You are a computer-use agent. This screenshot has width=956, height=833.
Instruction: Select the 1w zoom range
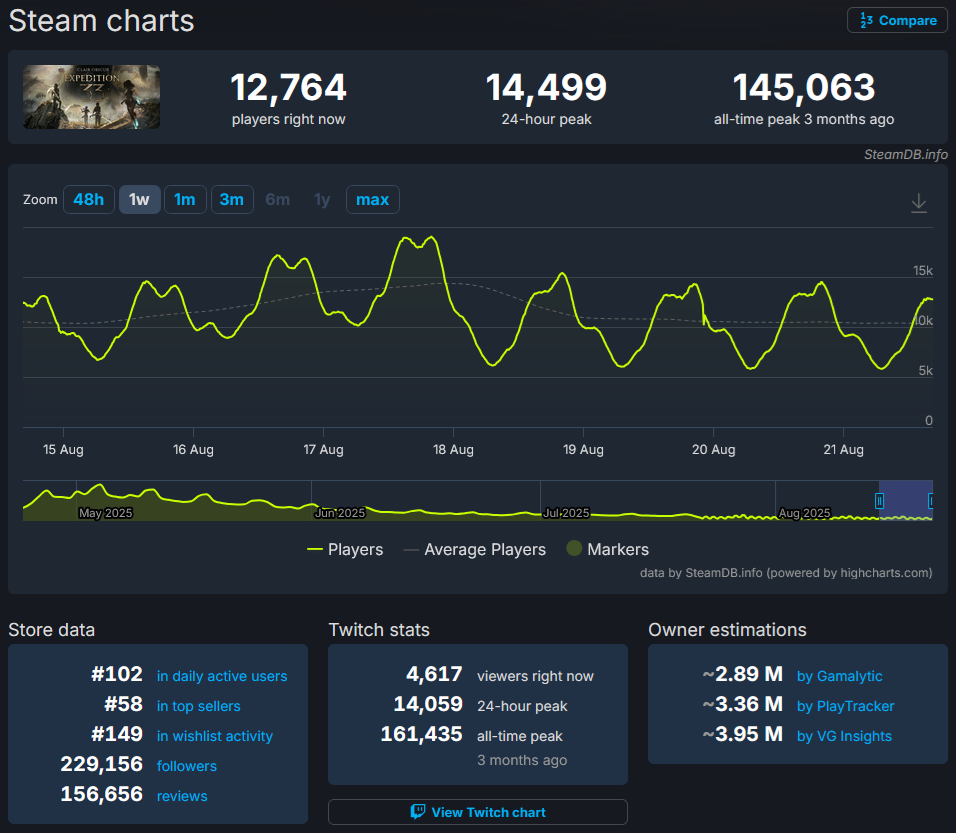click(139, 199)
